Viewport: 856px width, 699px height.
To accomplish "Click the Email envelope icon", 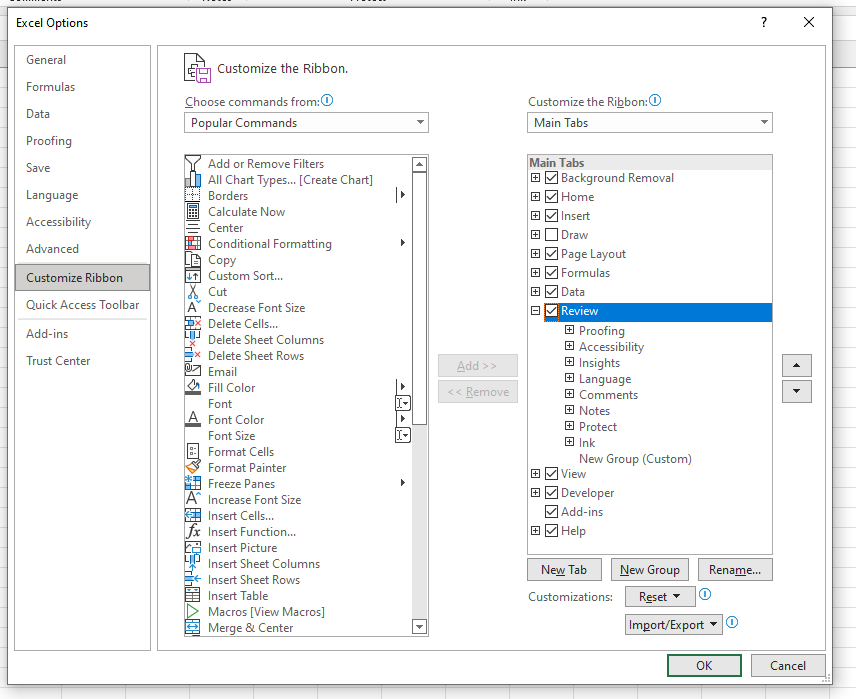I will click(x=193, y=371).
